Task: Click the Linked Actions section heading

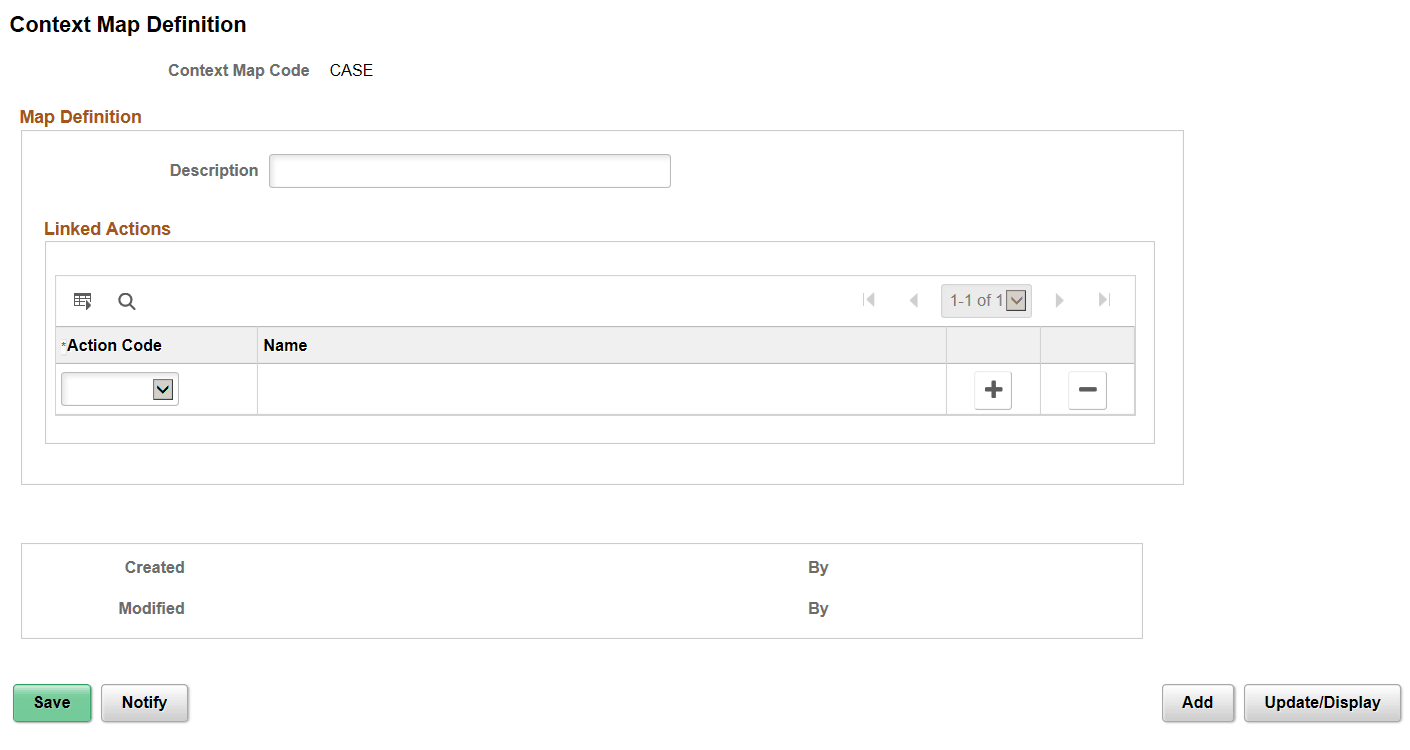Action: tap(107, 228)
